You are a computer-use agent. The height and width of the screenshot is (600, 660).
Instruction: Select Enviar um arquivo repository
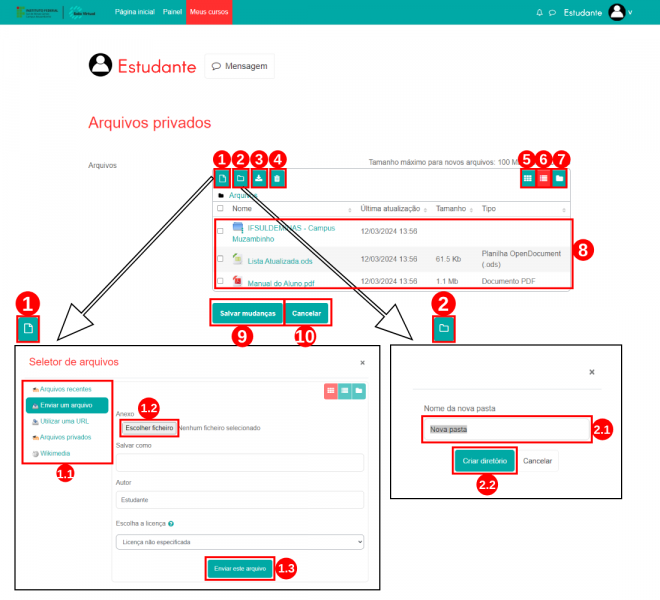pos(67,405)
